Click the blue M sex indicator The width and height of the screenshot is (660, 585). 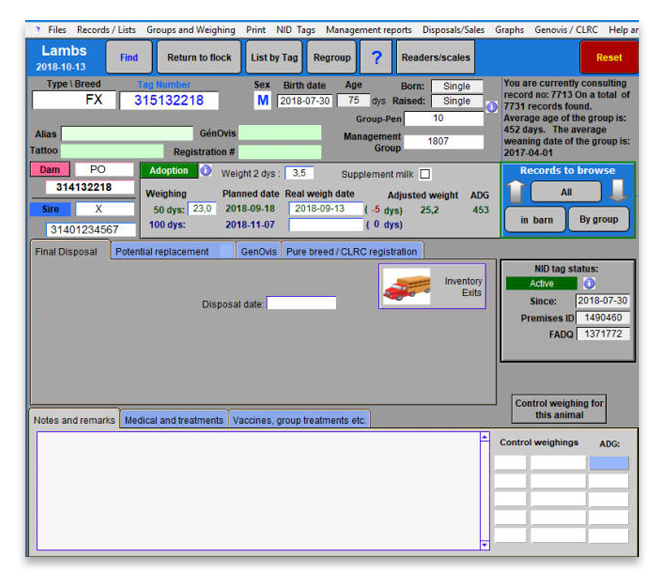(262, 101)
